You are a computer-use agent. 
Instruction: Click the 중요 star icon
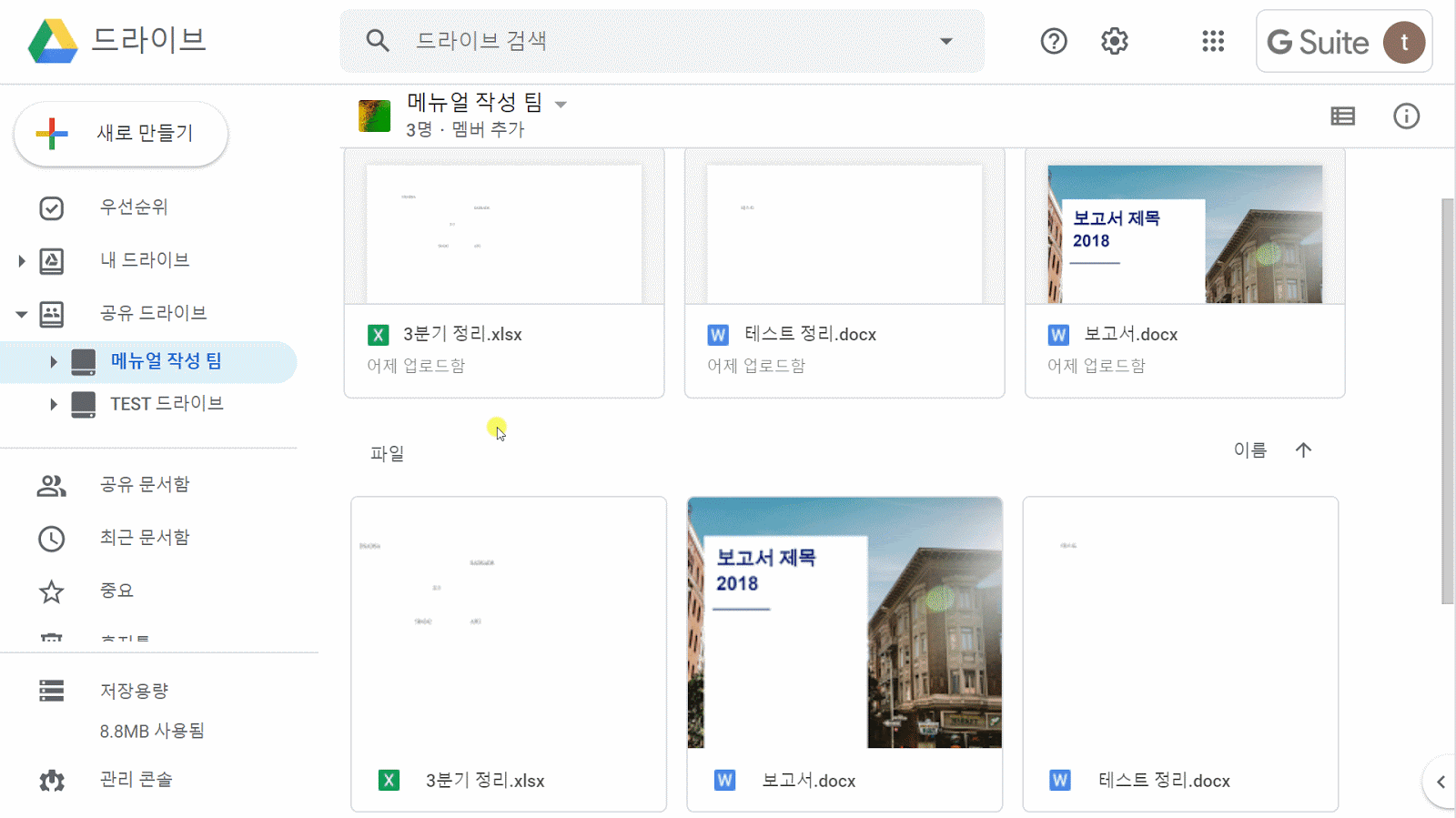[52, 592]
